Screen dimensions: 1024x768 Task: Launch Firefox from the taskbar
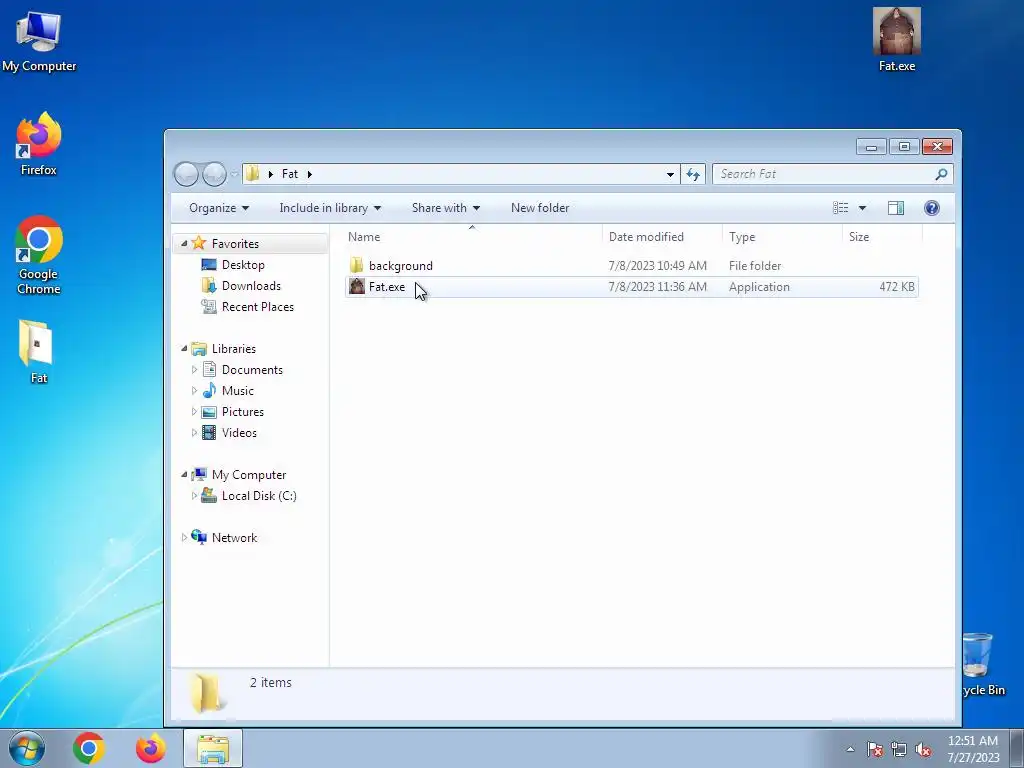coord(151,748)
